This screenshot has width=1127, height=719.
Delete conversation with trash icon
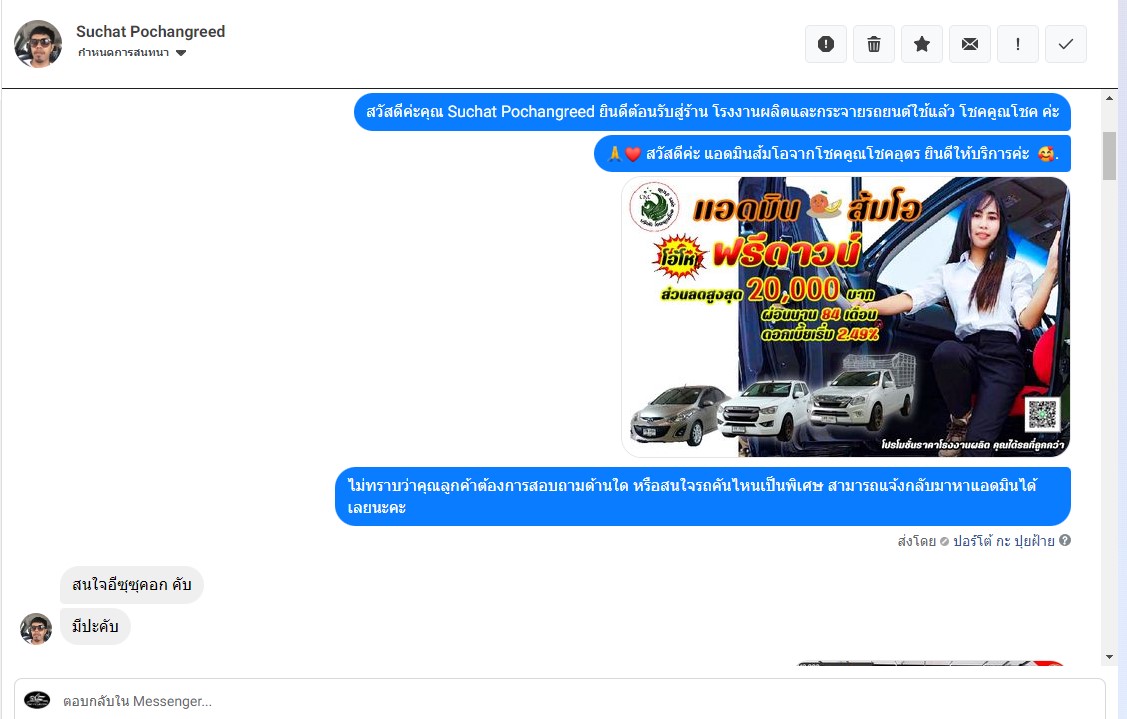(x=874, y=44)
